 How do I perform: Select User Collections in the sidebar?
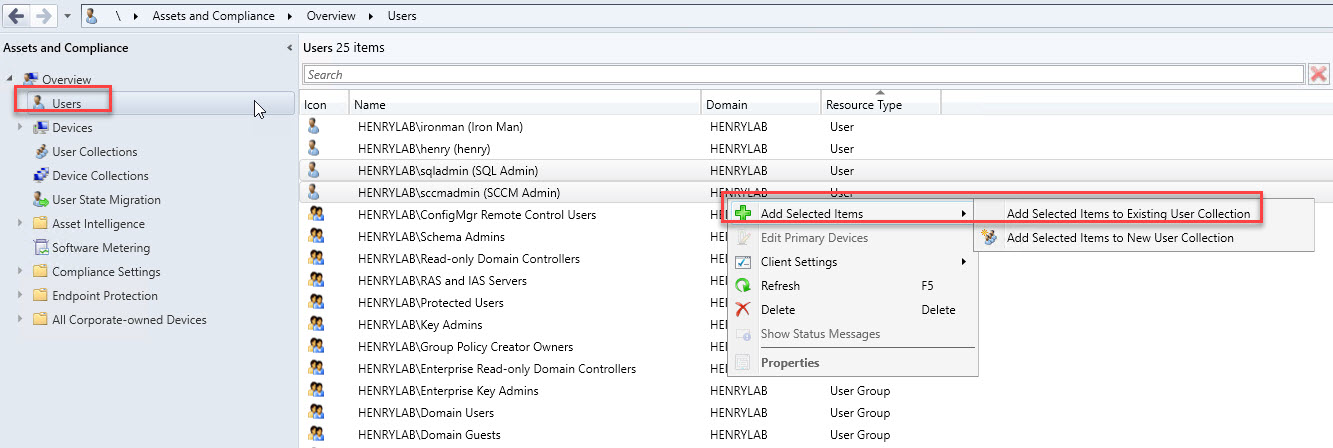(94, 152)
